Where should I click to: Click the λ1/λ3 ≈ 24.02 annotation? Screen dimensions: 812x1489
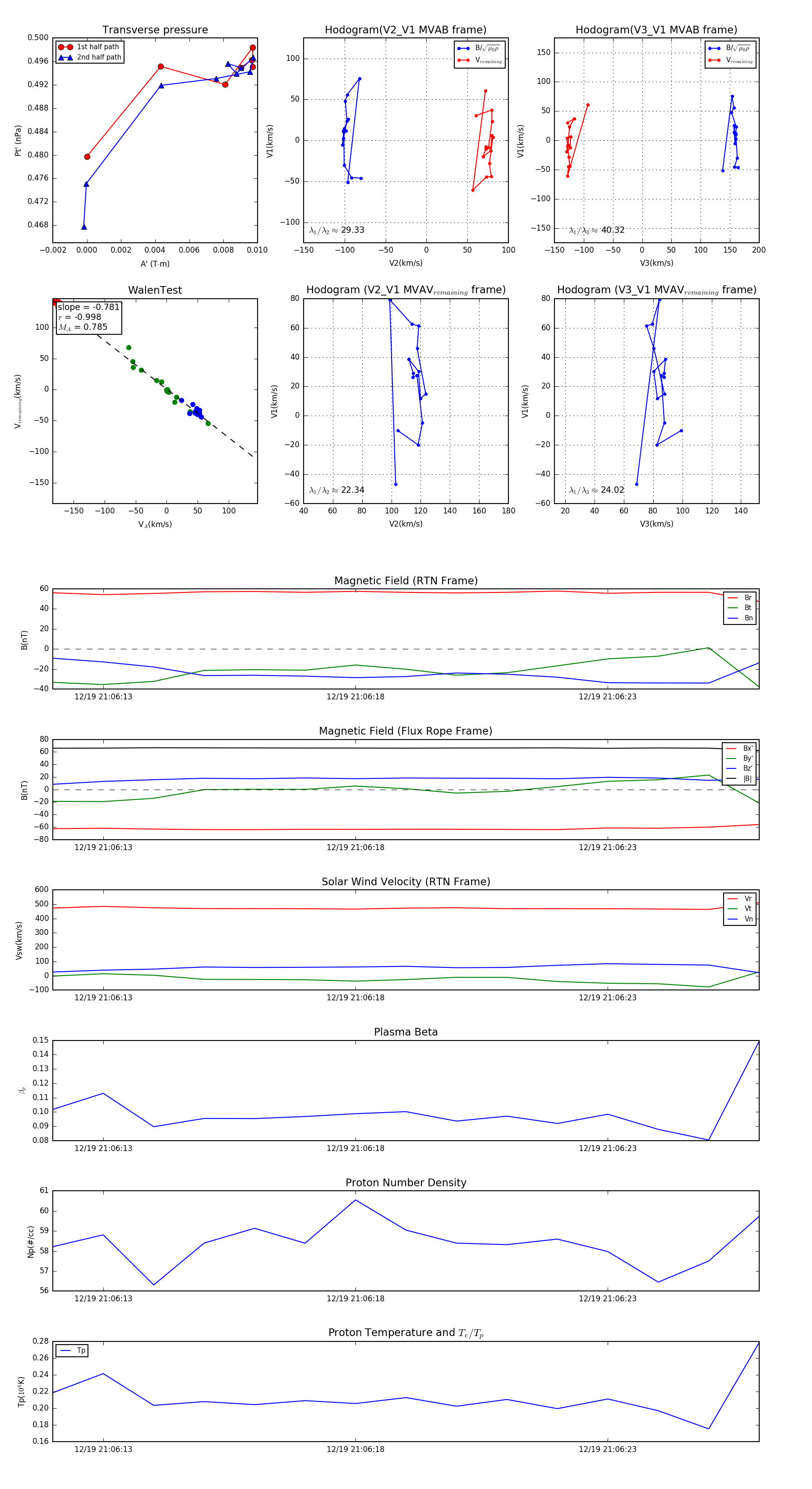tap(596, 490)
